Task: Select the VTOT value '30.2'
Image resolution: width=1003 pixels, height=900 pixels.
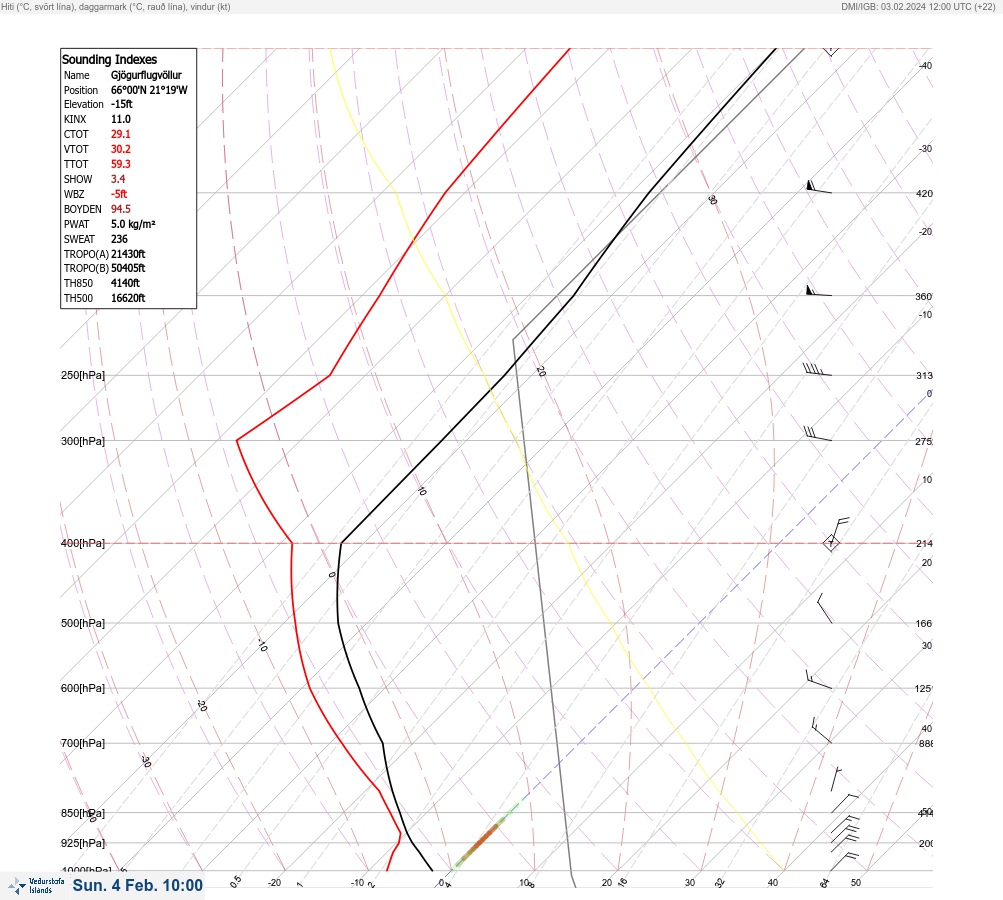Action: [x=121, y=149]
